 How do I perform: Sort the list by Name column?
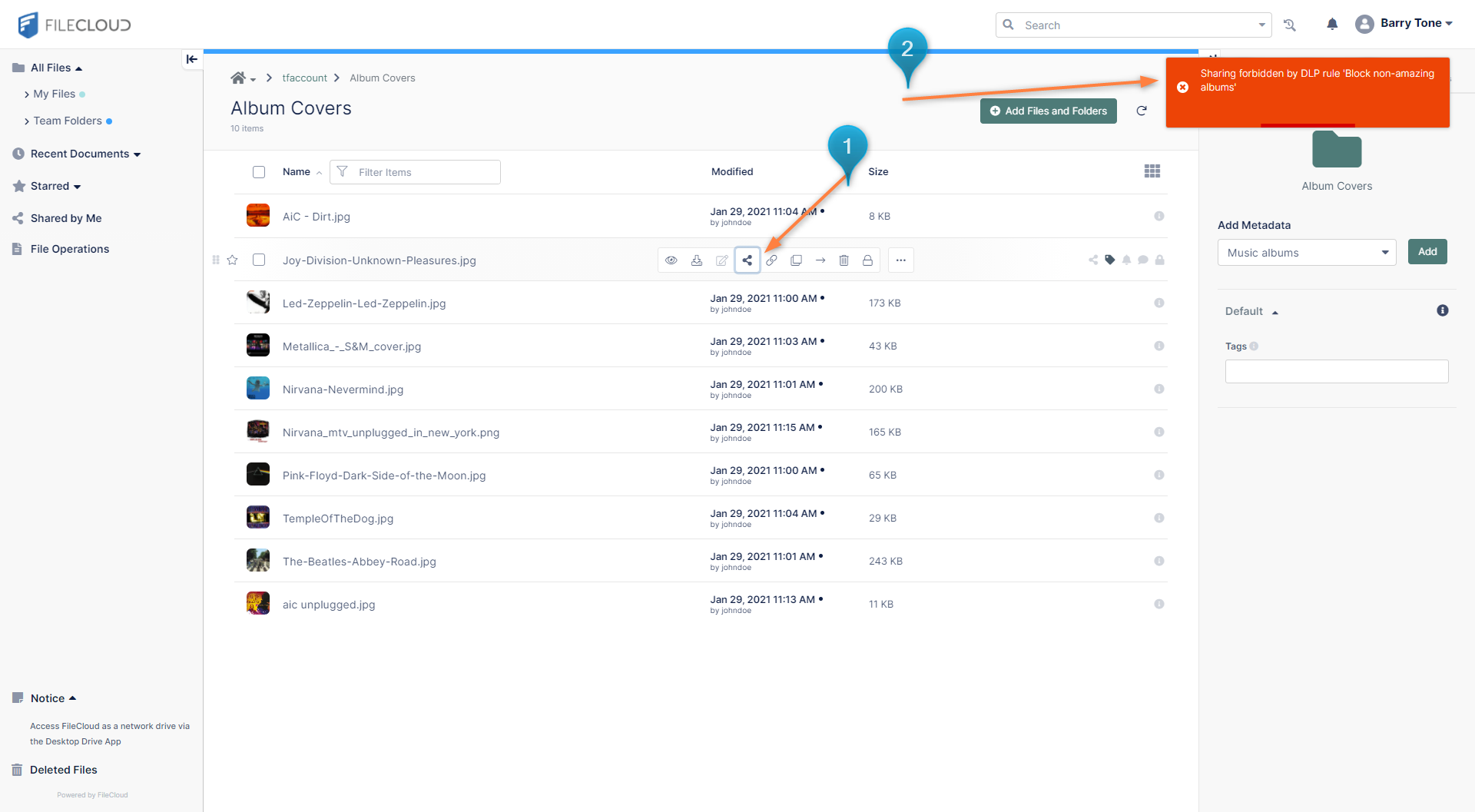click(x=297, y=172)
